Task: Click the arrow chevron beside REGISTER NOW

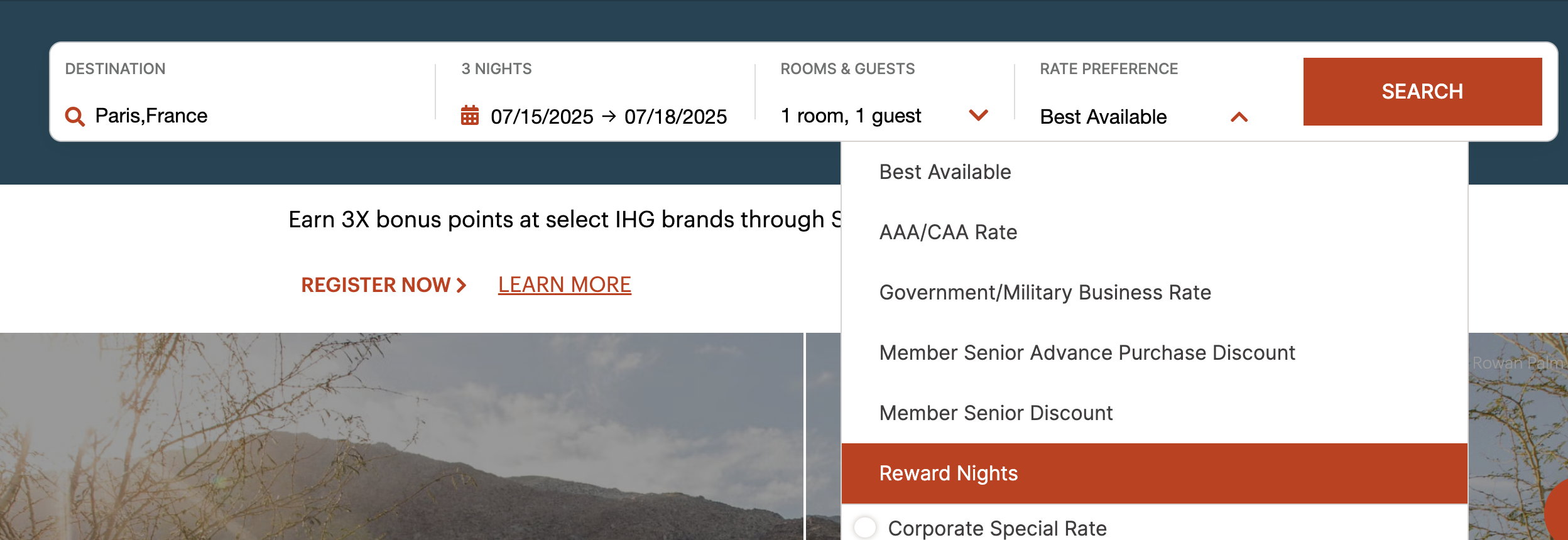Action: pyautogui.click(x=462, y=285)
